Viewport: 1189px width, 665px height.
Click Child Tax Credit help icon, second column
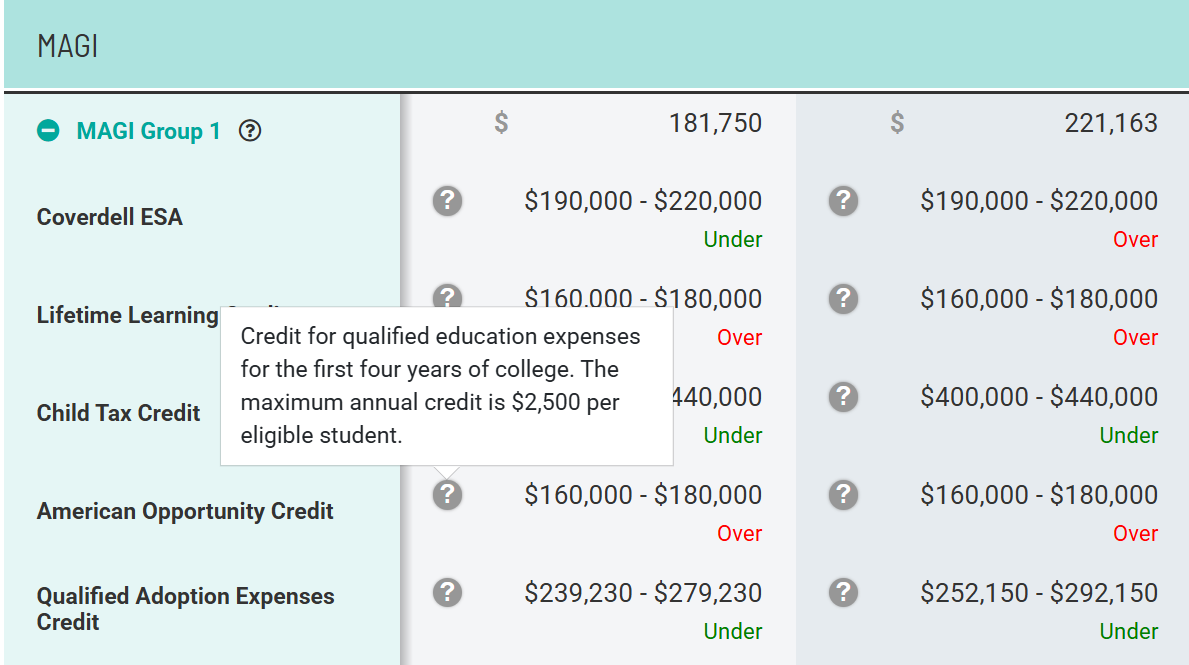[843, 397]
